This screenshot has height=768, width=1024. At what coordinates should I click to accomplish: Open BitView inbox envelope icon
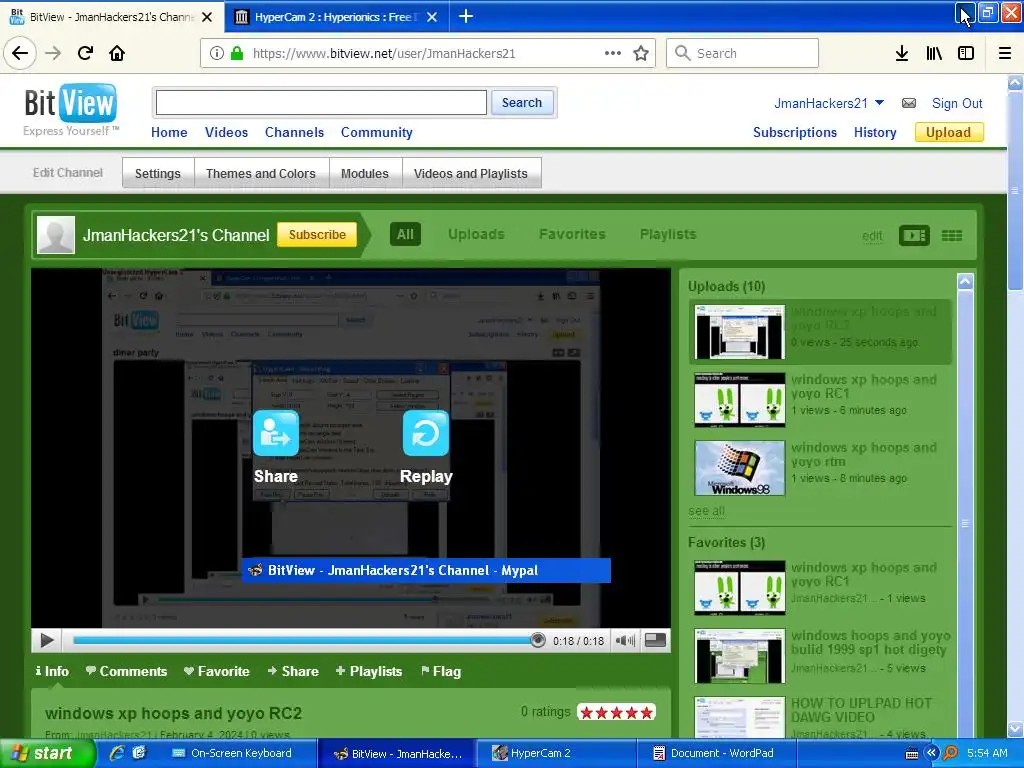[908, 103]
